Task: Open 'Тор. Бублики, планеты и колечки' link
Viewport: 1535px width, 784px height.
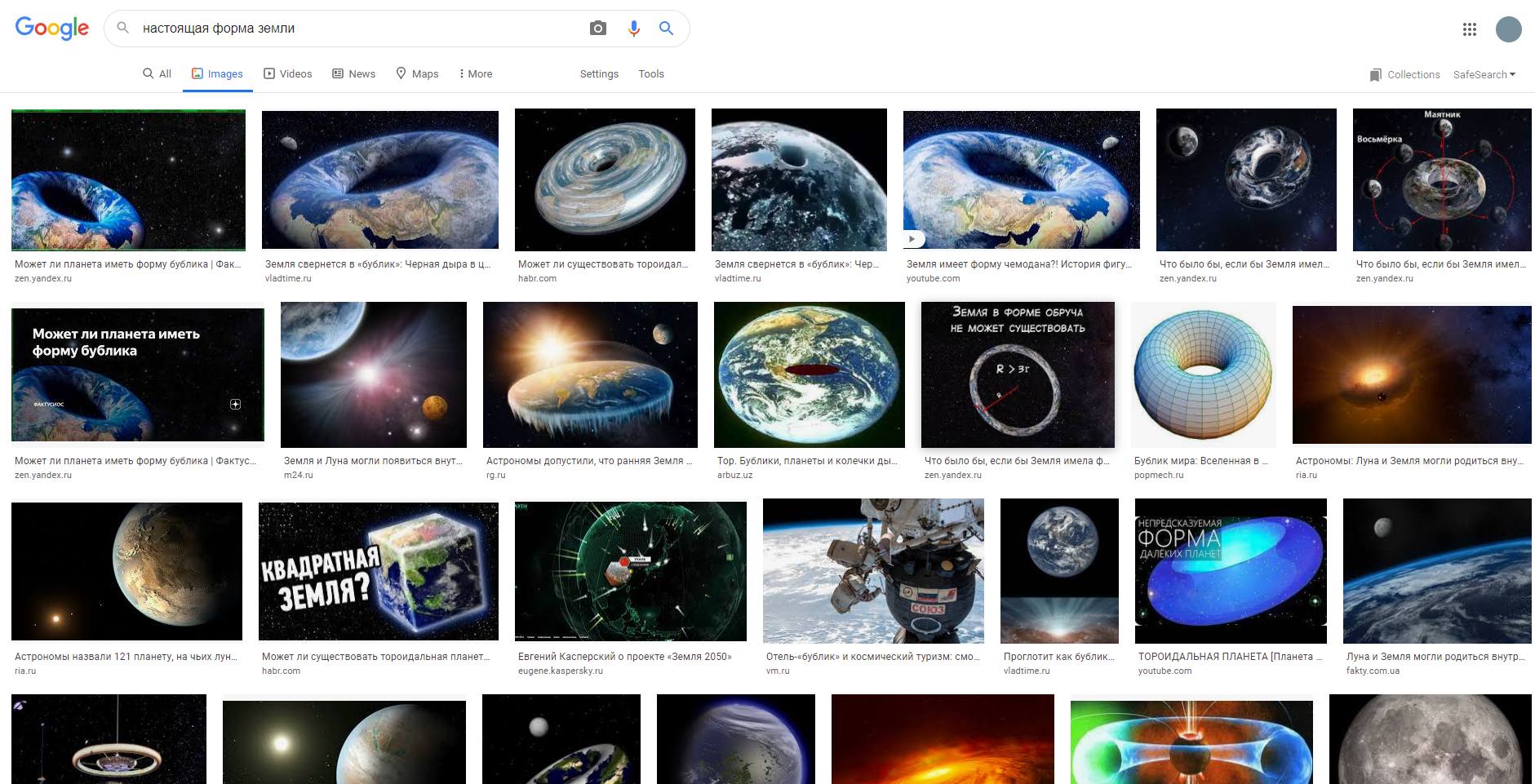Action: [x=807, y=461]
